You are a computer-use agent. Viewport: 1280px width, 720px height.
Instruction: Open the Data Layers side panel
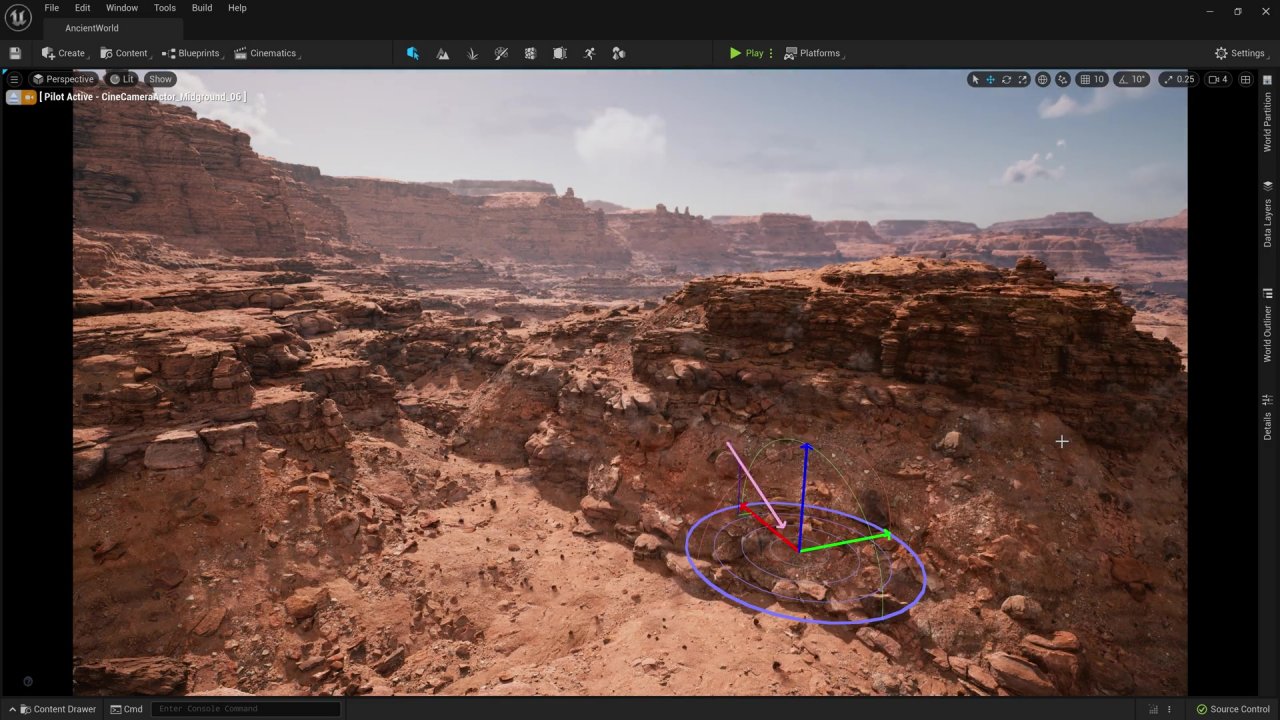(x=1267, y=214)
